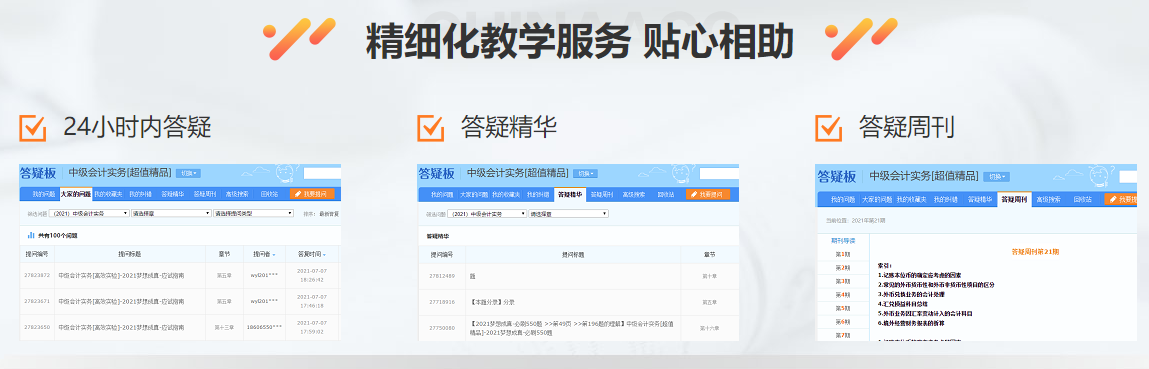
Task: Click question number 27823671
Action: 37,301
